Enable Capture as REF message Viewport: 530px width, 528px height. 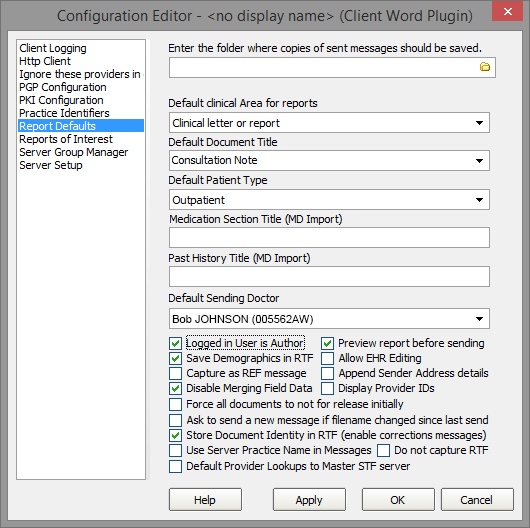coord(175,373)
